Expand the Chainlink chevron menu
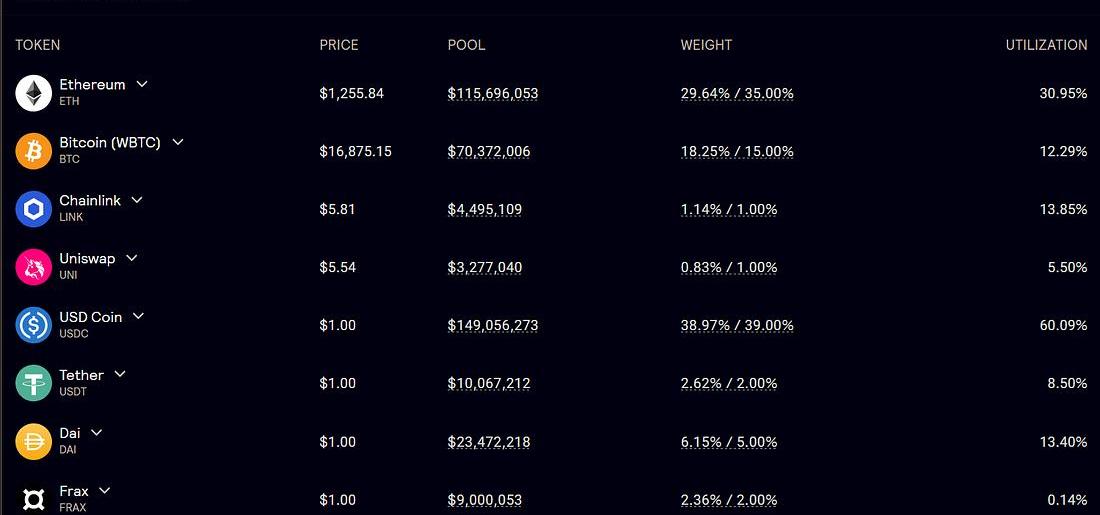The image size is (1100, 515). (138, 200)
